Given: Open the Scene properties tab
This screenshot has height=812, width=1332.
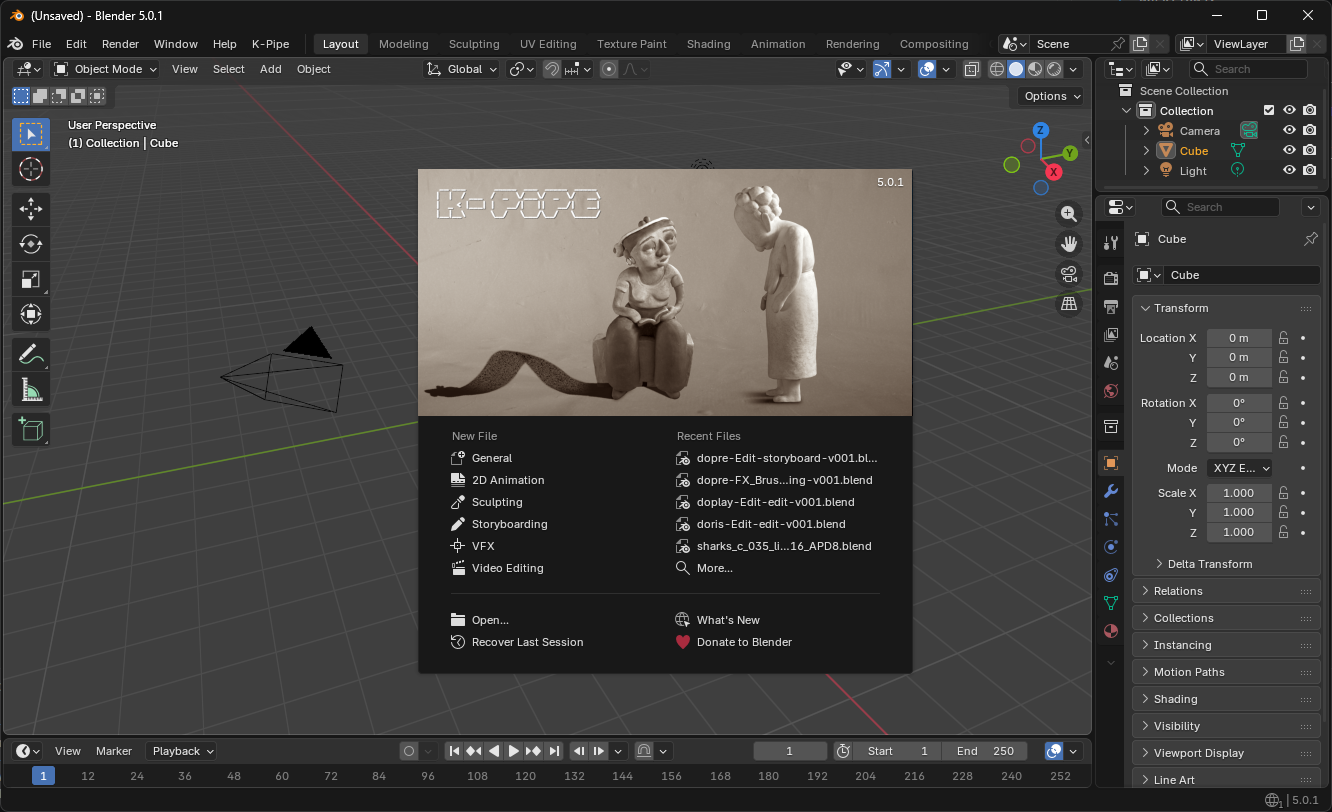Looking at the screenshot, I should click(1110, 362).
